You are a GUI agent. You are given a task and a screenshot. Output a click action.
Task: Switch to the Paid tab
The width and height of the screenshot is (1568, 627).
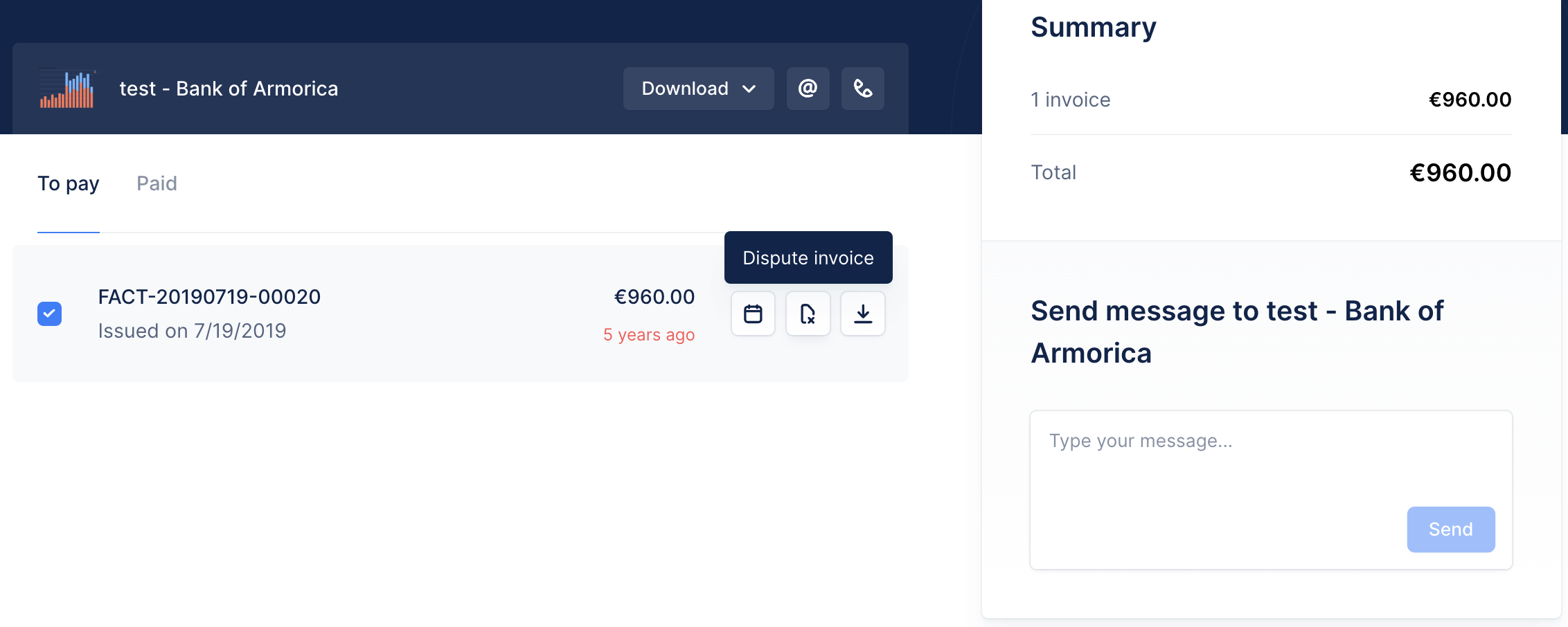click(157, 183)
